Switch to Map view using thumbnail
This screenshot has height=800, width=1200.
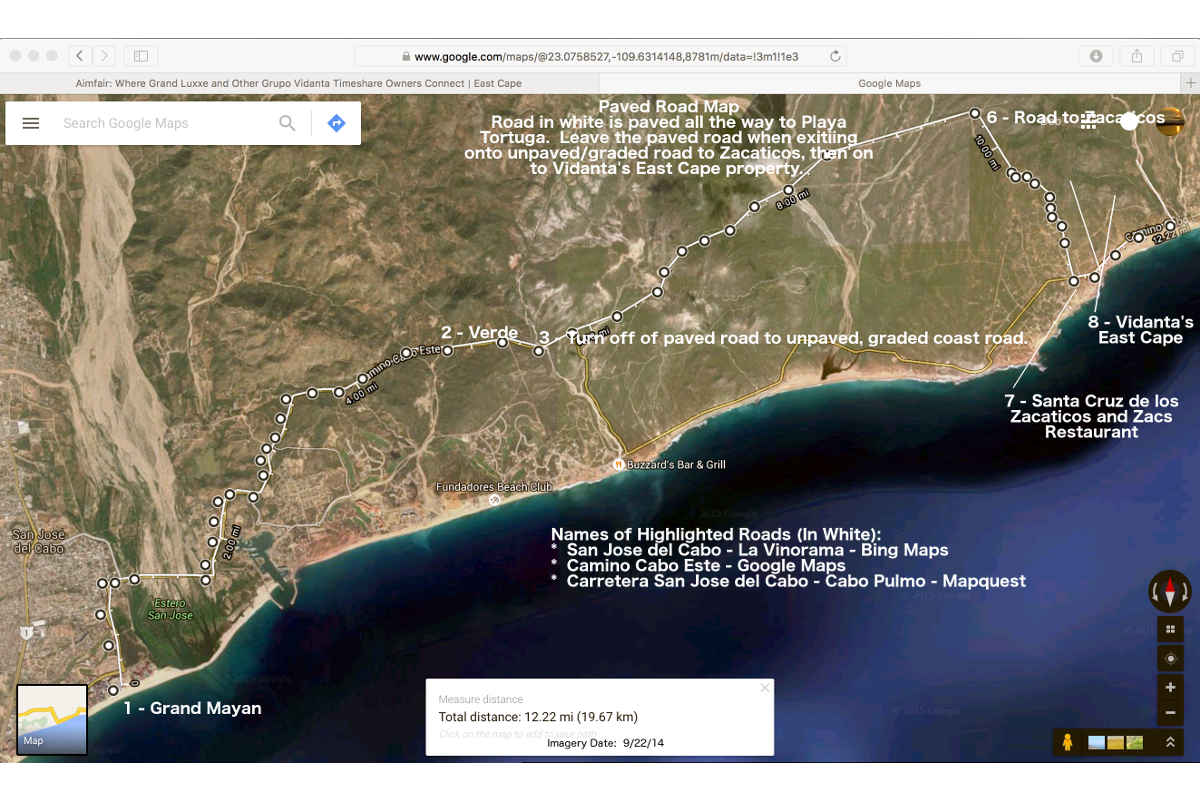coord(52,719)
